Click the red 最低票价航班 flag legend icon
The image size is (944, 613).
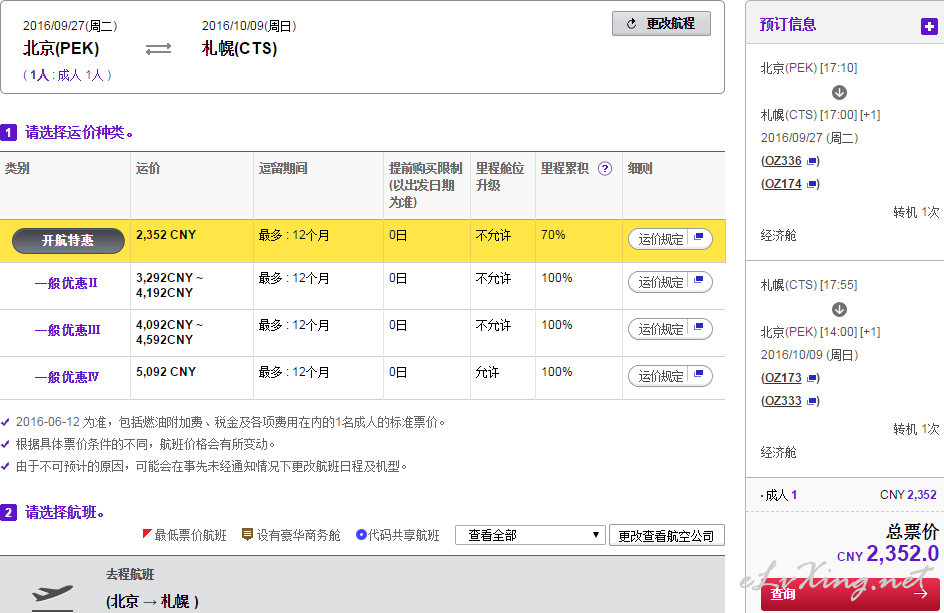click(146, 534)
